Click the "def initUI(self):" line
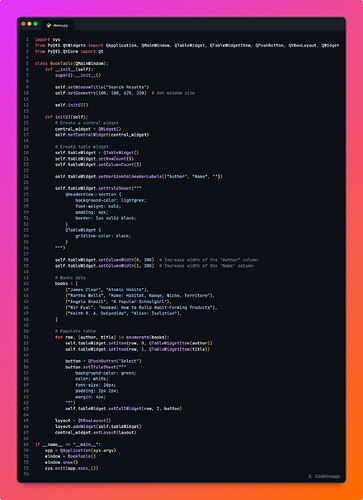363x500 pixels. [67, 117]
